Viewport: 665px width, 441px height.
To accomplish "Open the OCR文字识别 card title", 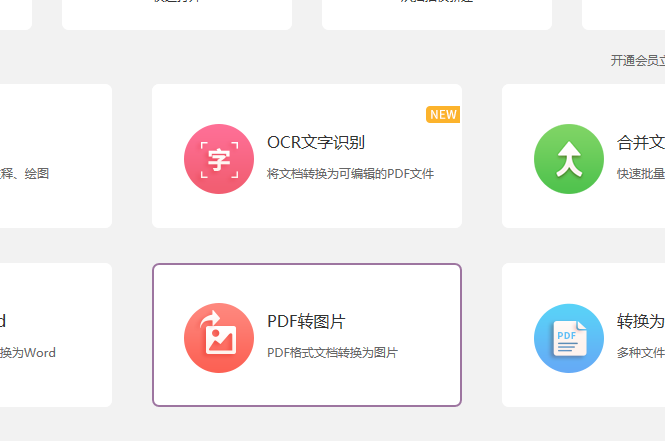I will tap(316, 142).
